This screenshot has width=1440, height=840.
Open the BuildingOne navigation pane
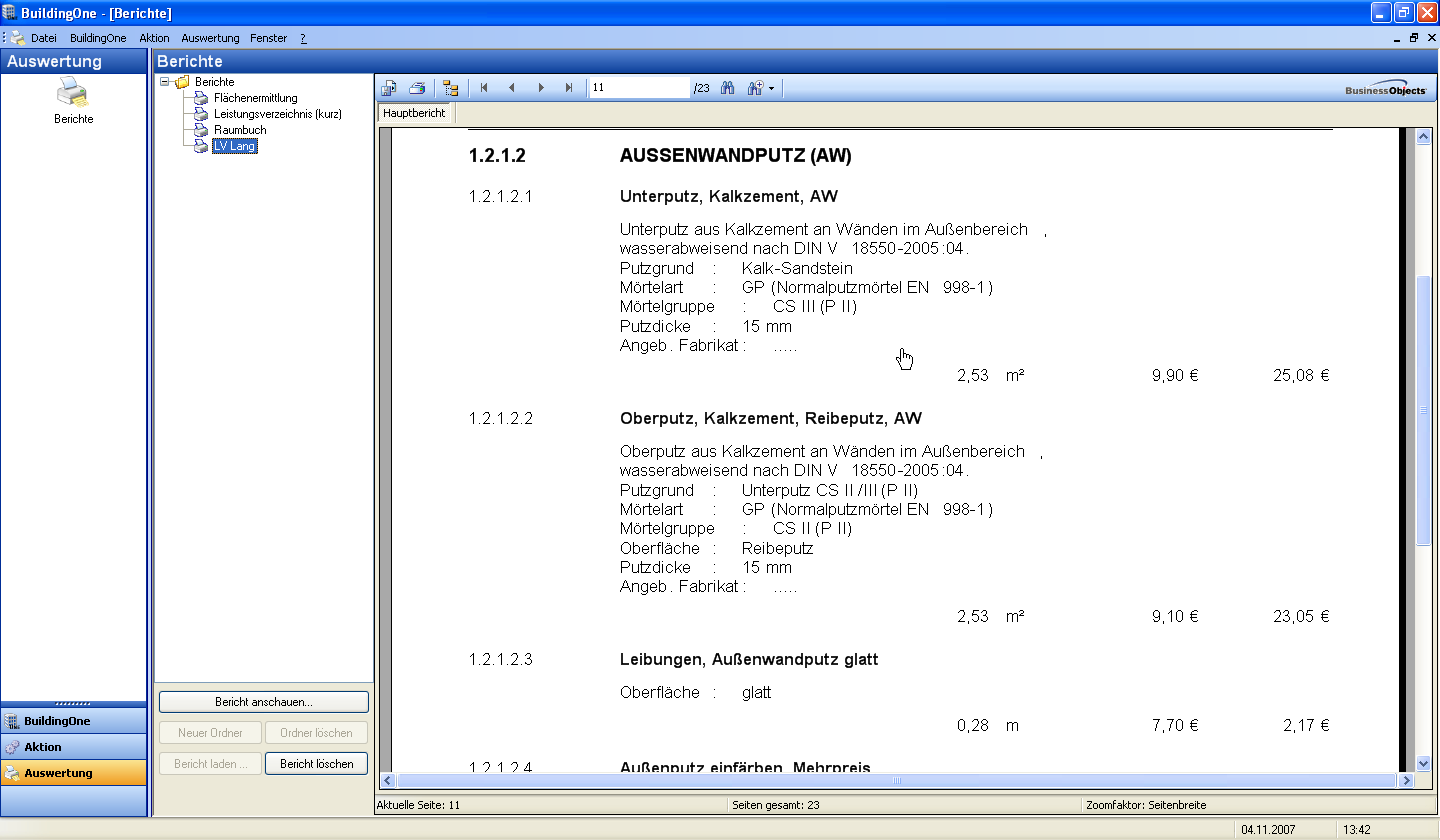tap(74, 721)
